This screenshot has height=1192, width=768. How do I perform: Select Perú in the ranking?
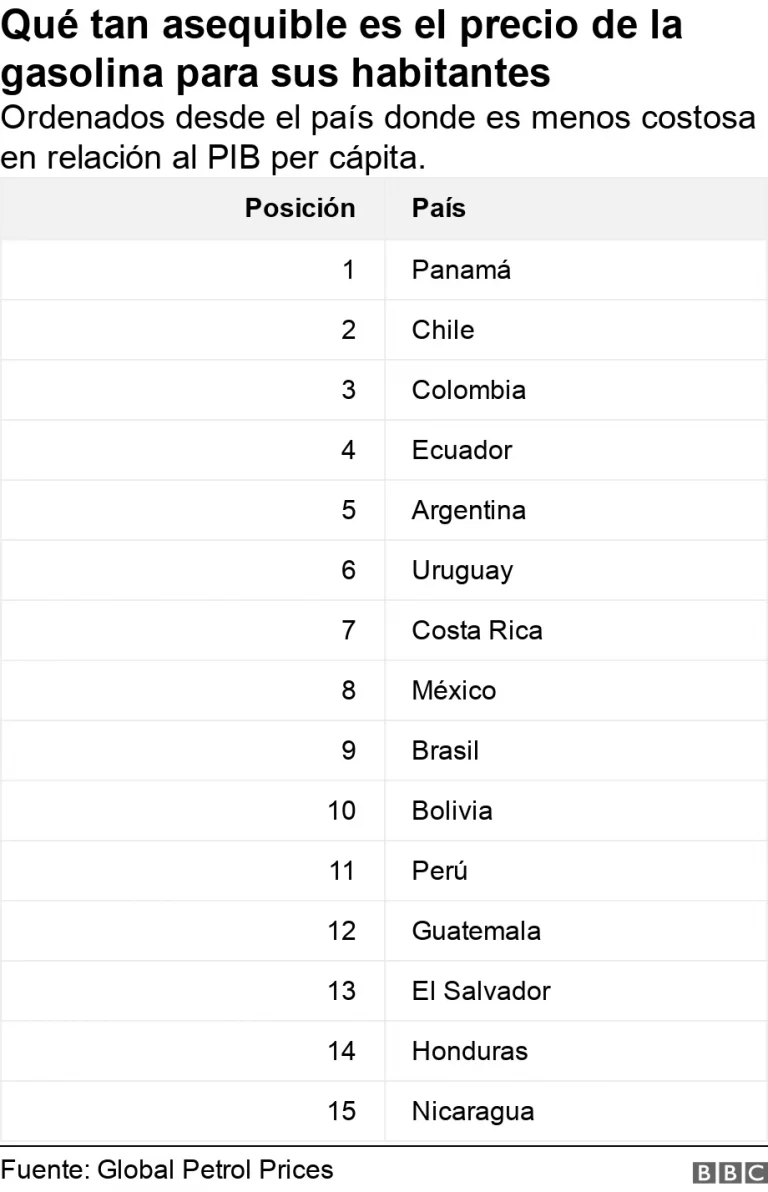coord(440,870)
